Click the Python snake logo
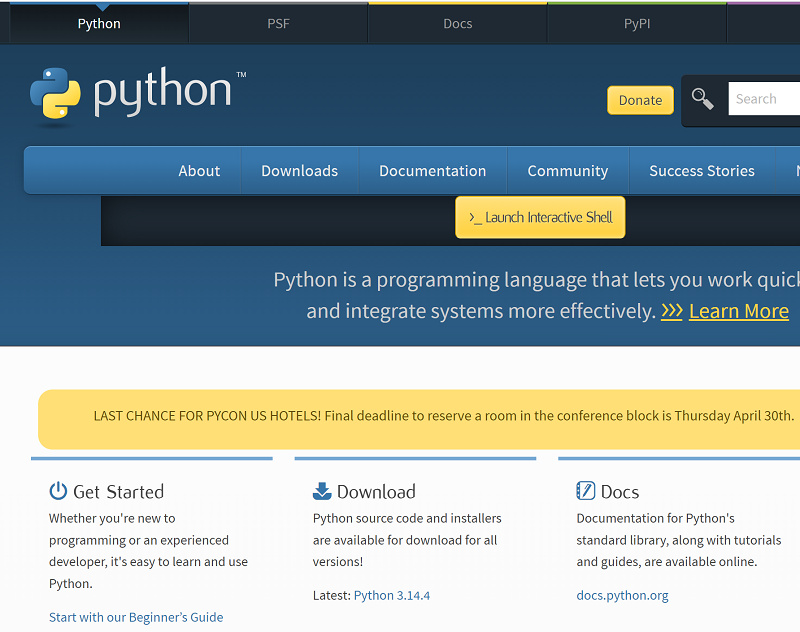800x632 pixels. pos(55,94)
